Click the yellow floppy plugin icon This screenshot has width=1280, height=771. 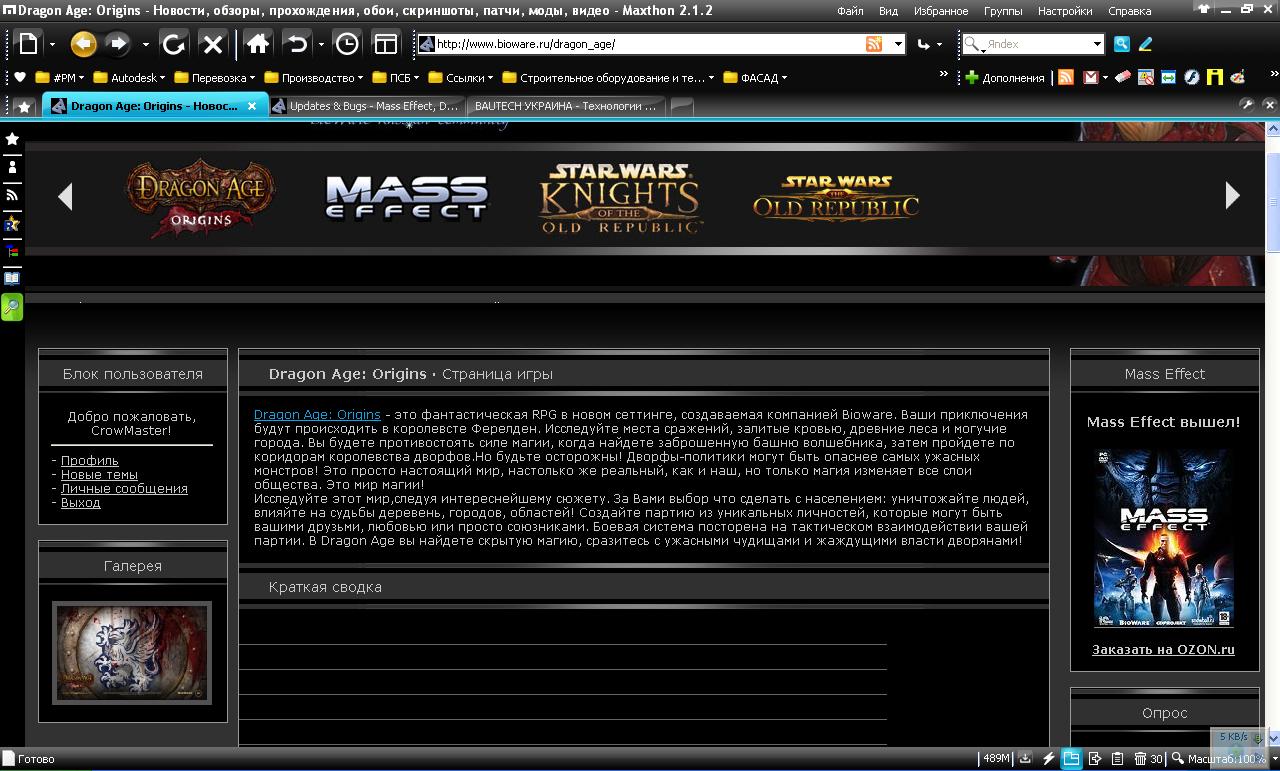(1214, 77)
